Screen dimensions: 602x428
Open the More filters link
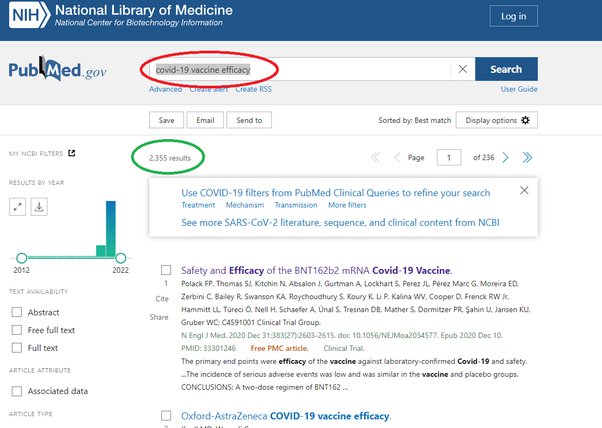[x=347, y=205]
